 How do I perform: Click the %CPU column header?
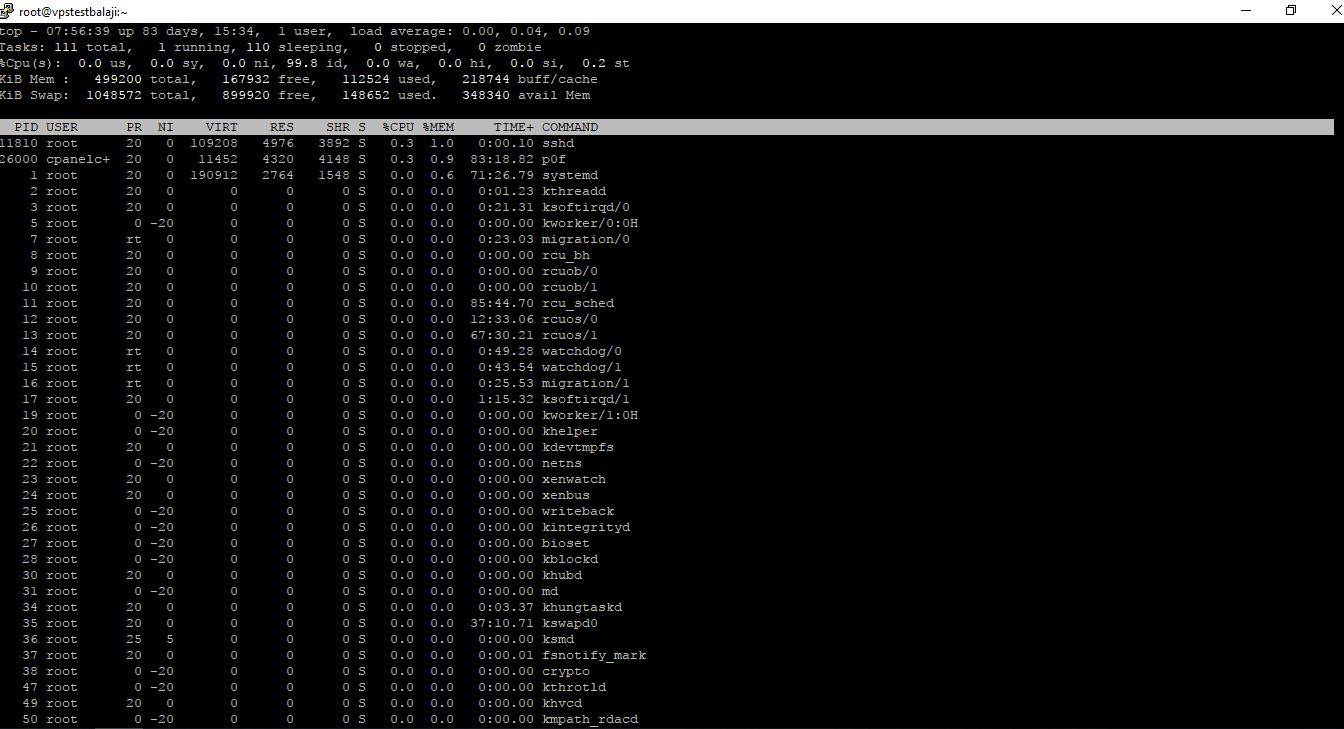(x=398, y=127)
